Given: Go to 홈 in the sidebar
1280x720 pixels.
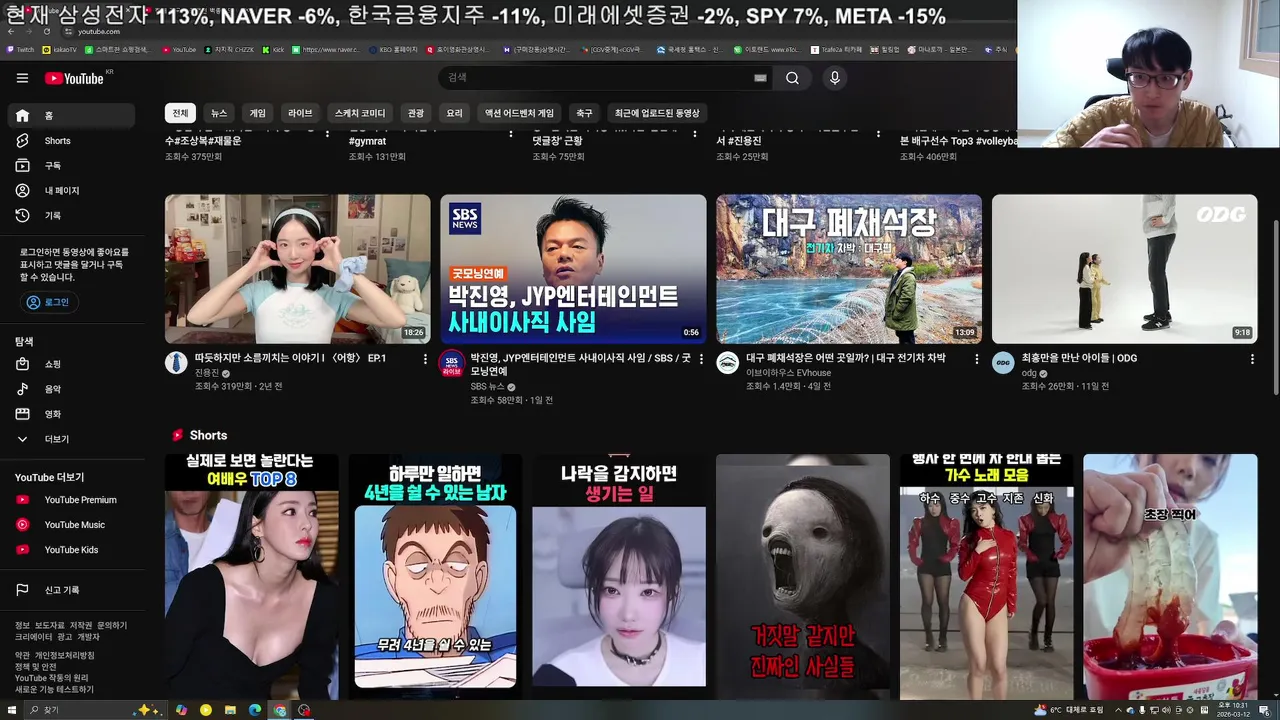Looking at the screenshot, I should 70,116.
